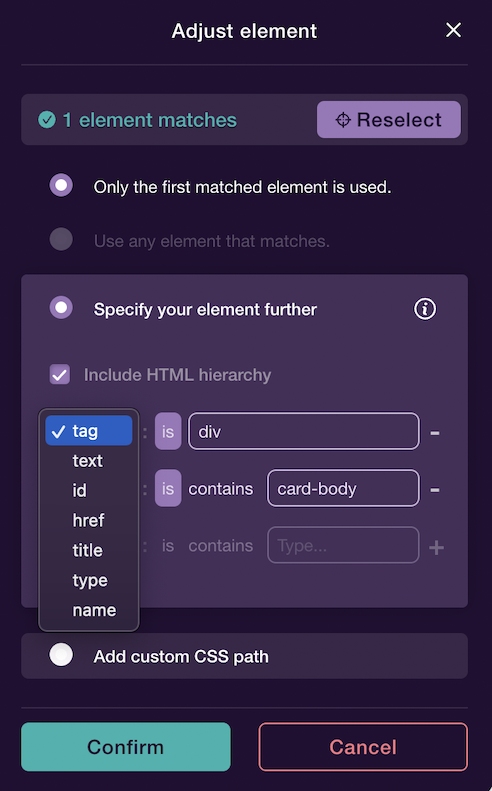This screenshot has width=492, height=791.
Task: Choose 'href' from the attribute dropdown
Action: tap(88, 520)
